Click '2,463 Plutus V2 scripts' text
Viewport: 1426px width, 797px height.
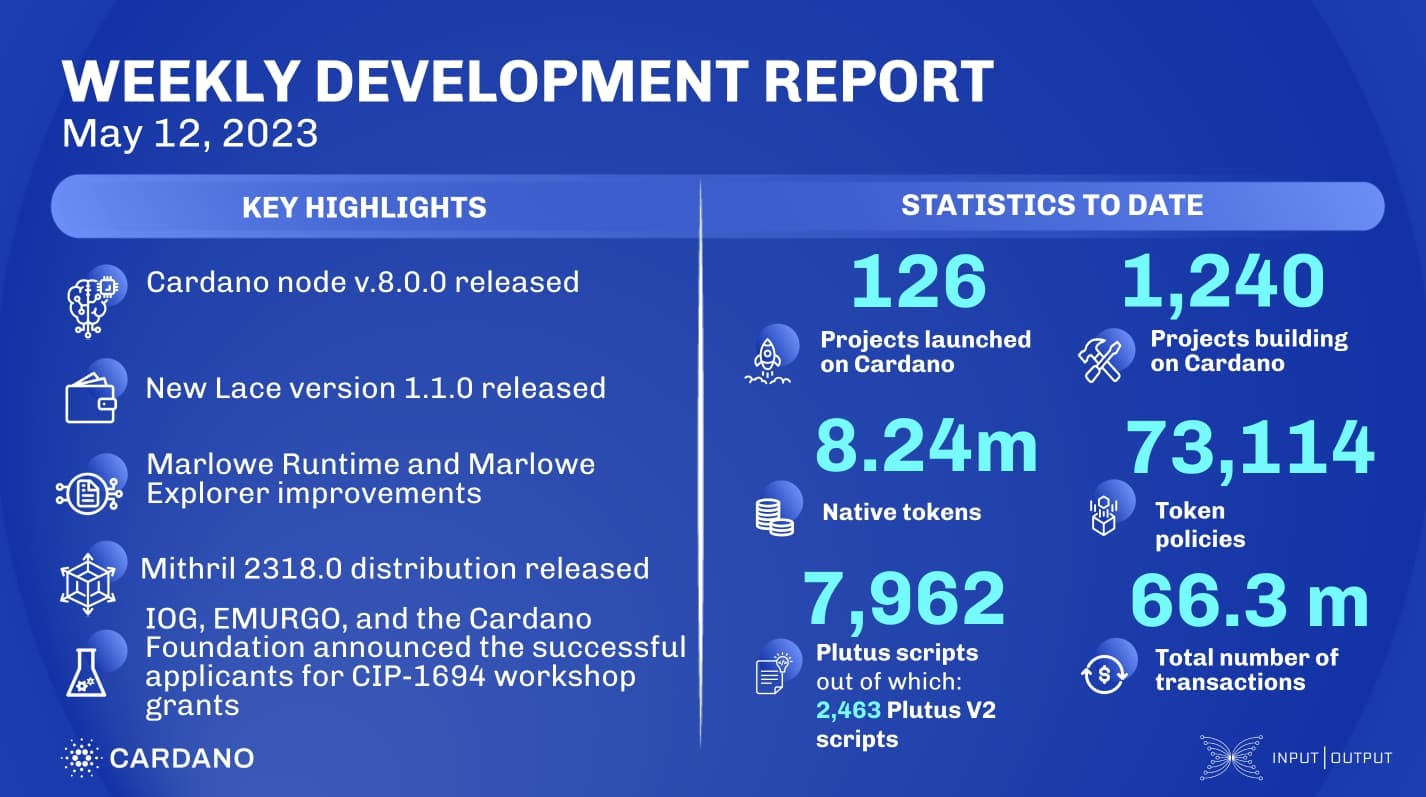coord(906,725)
